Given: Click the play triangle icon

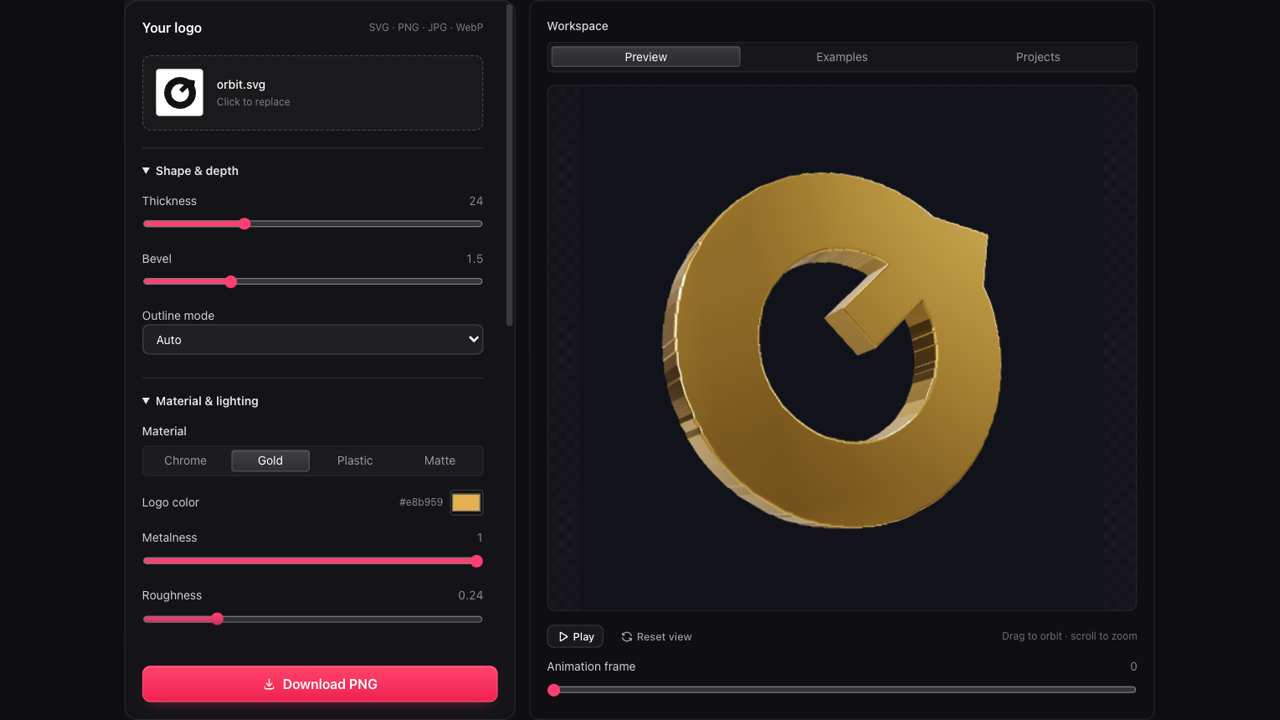Looking at the screenshot, I should click(563, 637).
